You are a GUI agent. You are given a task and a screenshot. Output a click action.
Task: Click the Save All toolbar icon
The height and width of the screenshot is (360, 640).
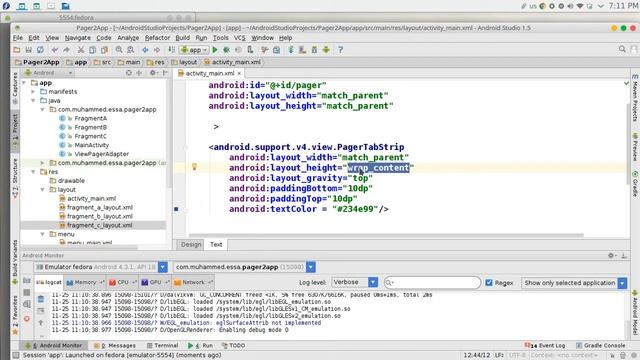click(28, 50)
